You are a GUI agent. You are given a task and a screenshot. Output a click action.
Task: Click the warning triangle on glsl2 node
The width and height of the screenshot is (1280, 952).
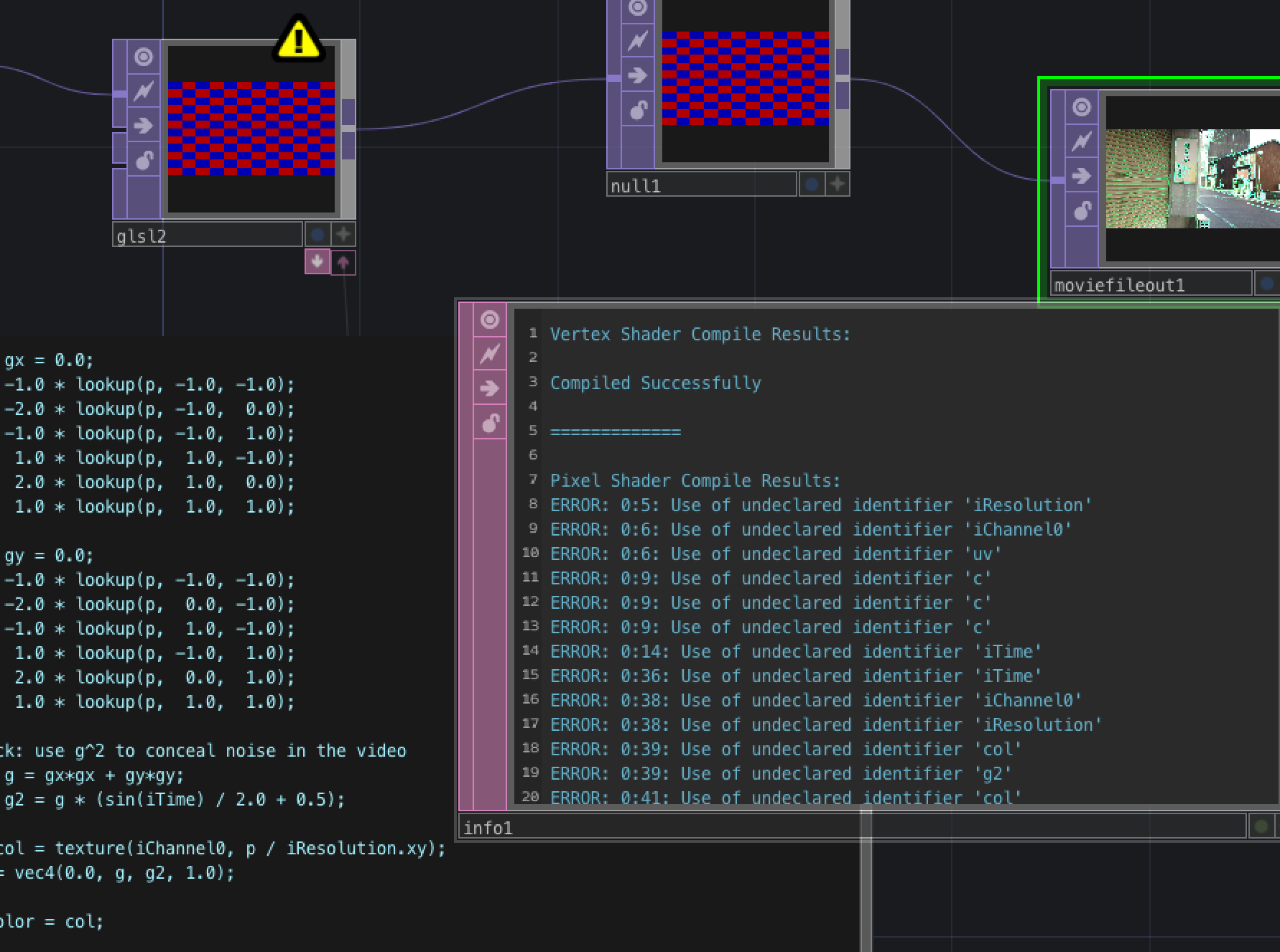298,39
